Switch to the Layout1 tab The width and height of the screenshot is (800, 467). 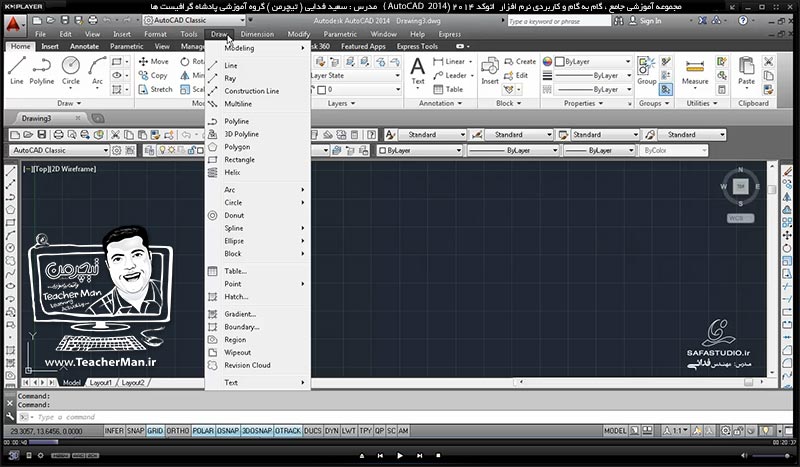tap(101, 382)
